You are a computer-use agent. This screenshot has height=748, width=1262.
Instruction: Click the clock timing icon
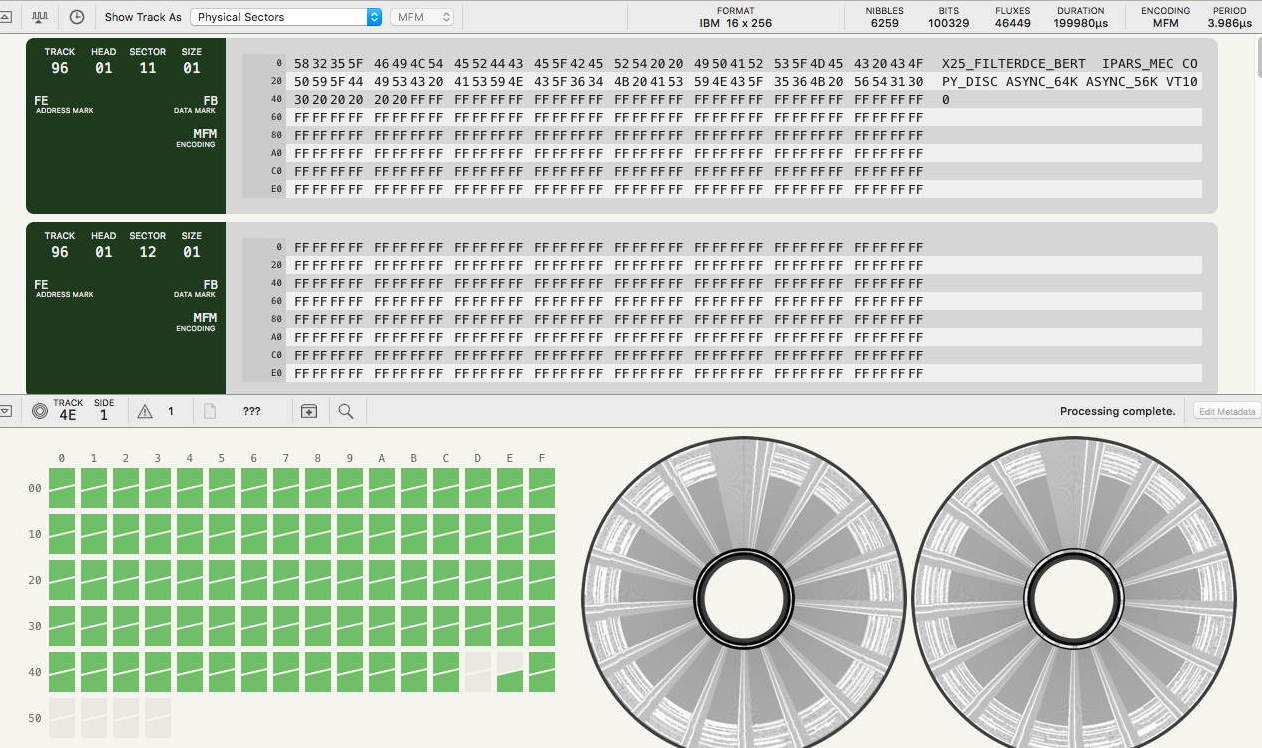tap(77, 17)
